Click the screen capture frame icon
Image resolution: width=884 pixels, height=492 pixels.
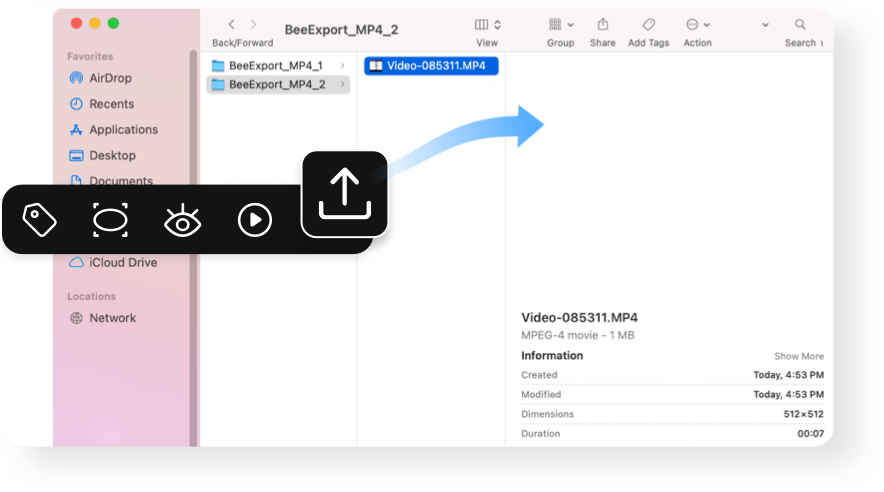pyautogui.click(x=111, y=220)
